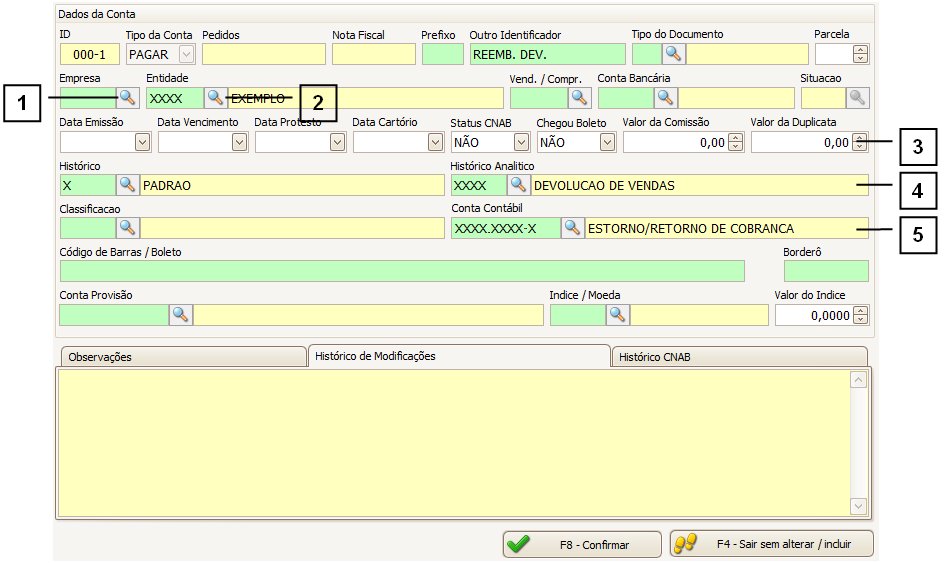
Task: Select the Histórico CNAB tab
Action: pyautogui.click(x=738, y=357)
